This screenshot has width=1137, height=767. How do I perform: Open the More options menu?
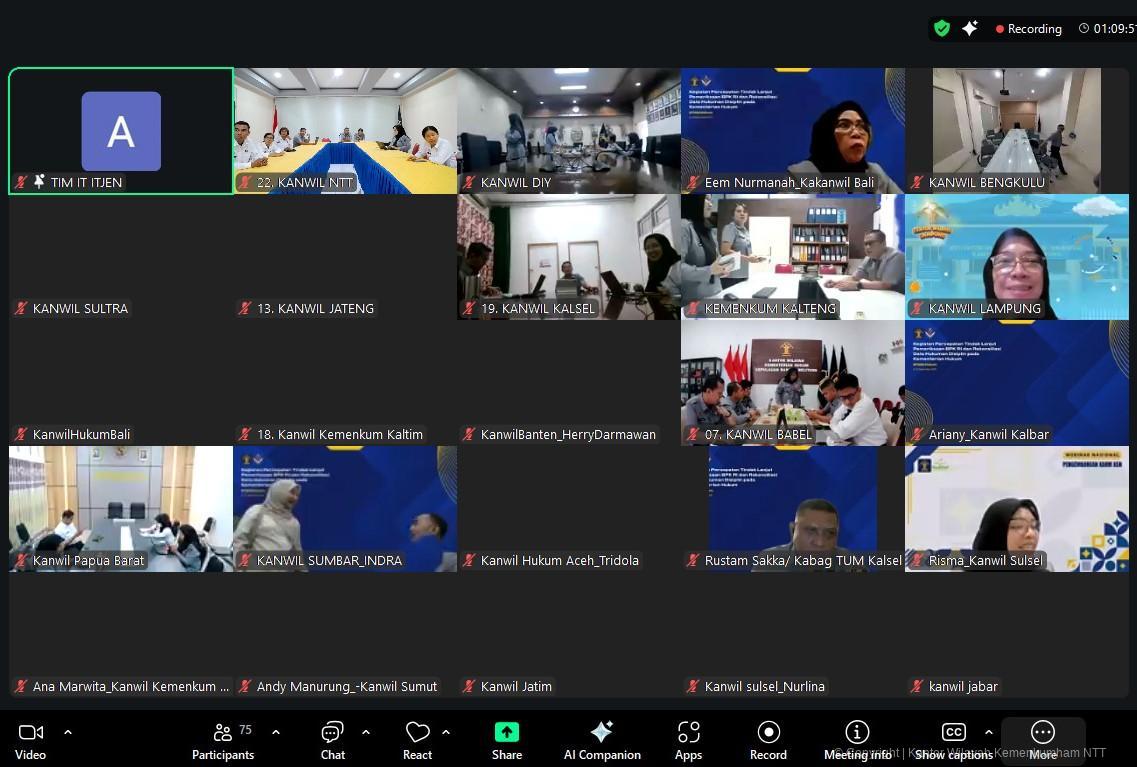tap(1043, 740)
